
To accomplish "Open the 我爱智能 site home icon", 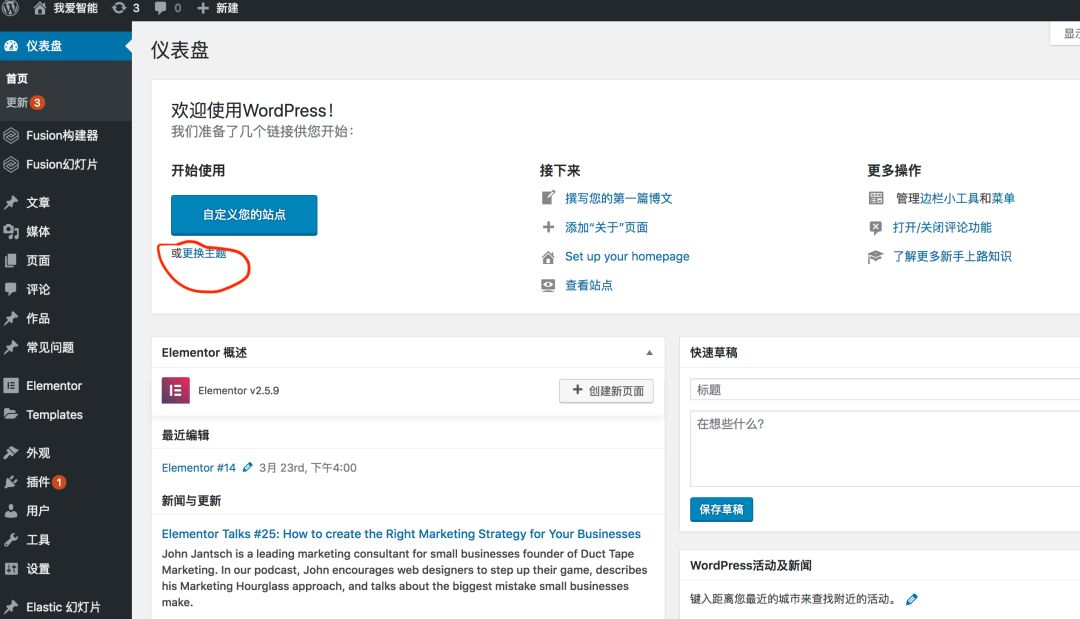I will (x=40, y=8).
